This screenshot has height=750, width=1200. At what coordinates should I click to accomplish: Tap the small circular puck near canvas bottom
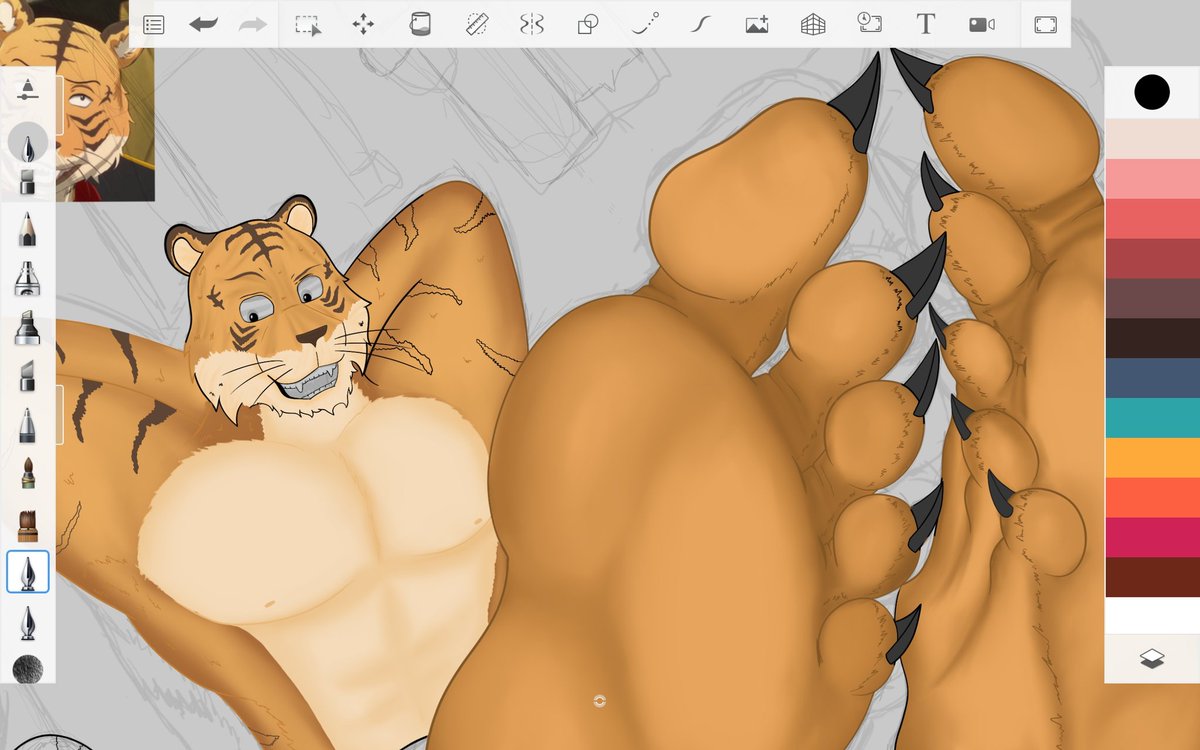[x=600, y=701]
